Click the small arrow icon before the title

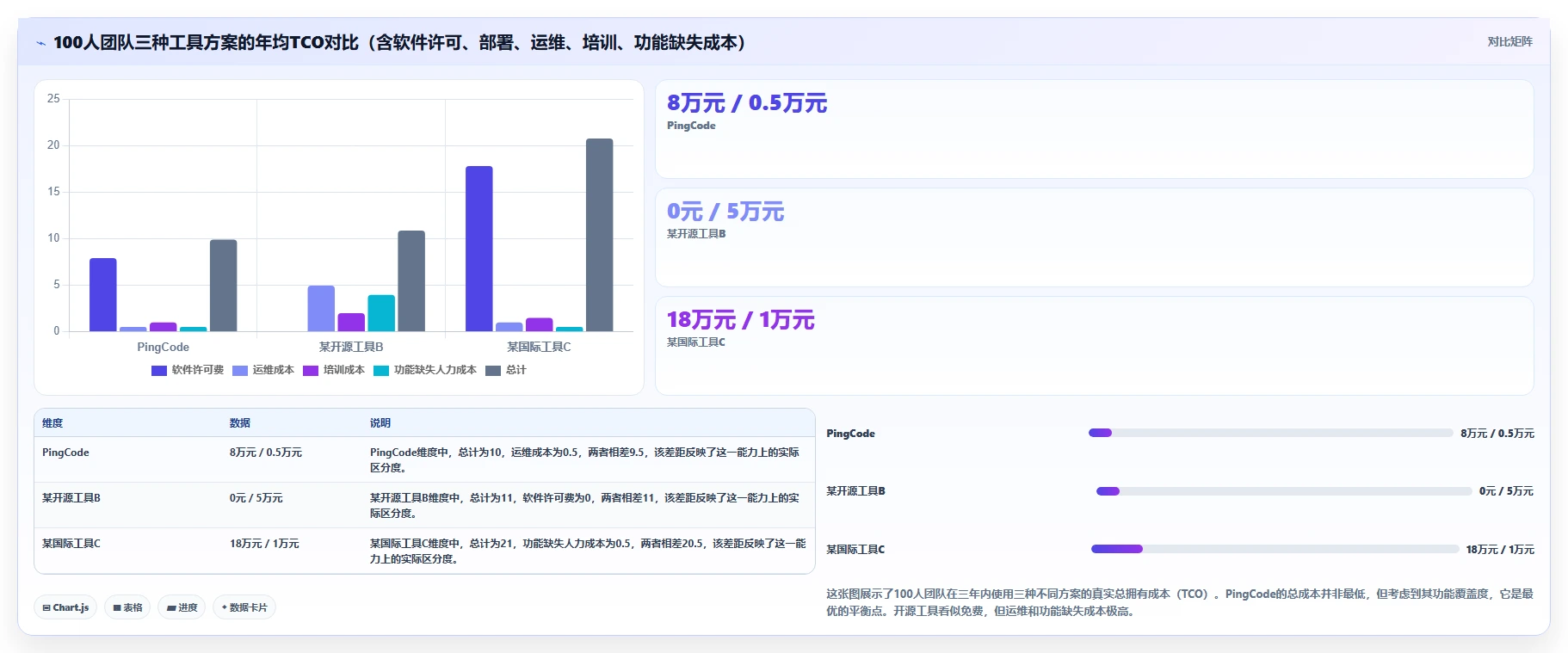[40, 43]
